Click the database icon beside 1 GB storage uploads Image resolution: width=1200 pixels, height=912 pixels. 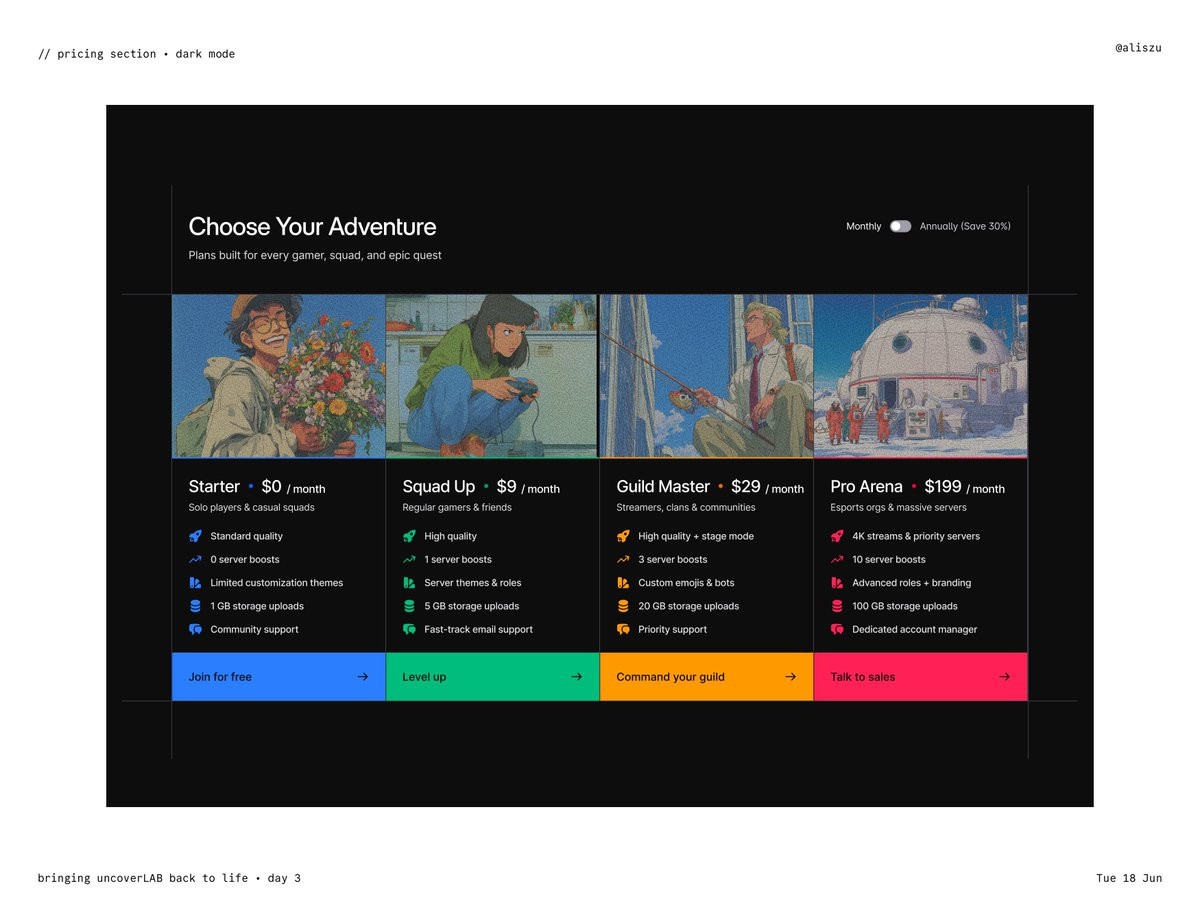click(195, 606)
